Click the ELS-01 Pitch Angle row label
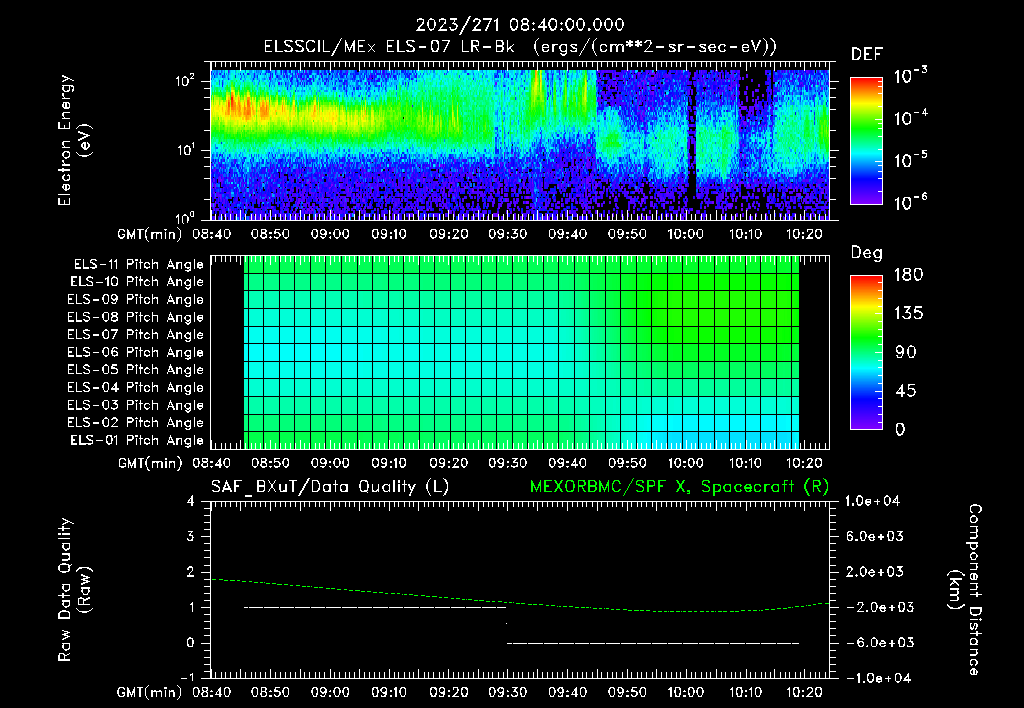Screen dimensions: 1024x708 [137, 440]
